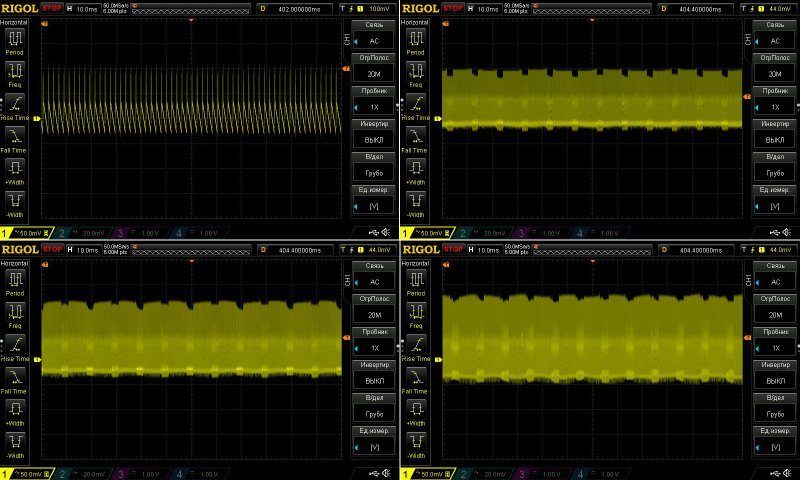
Task: Pick Period icon in bottom-left scope capture
Action: (x=15, y=280)
